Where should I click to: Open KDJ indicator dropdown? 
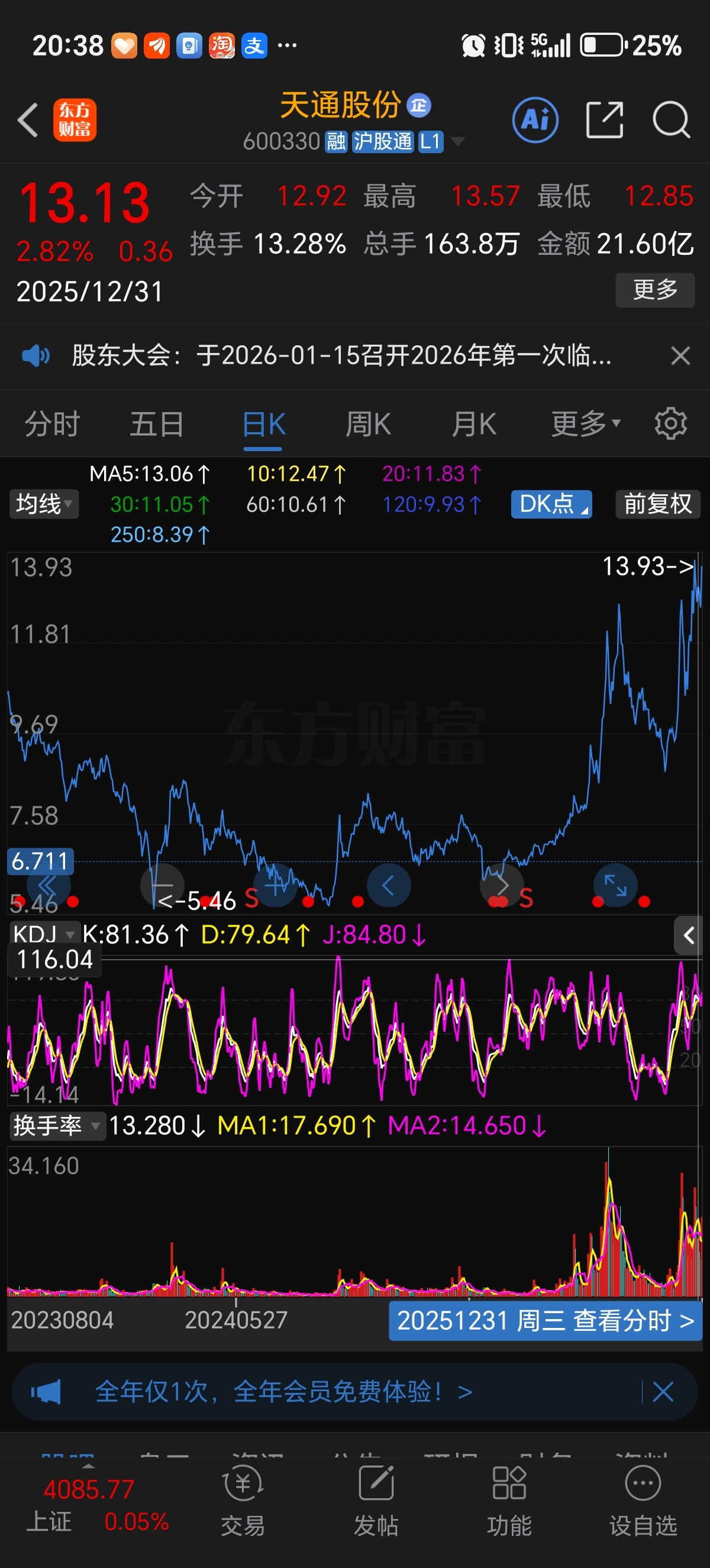click(x=44, y=934)
